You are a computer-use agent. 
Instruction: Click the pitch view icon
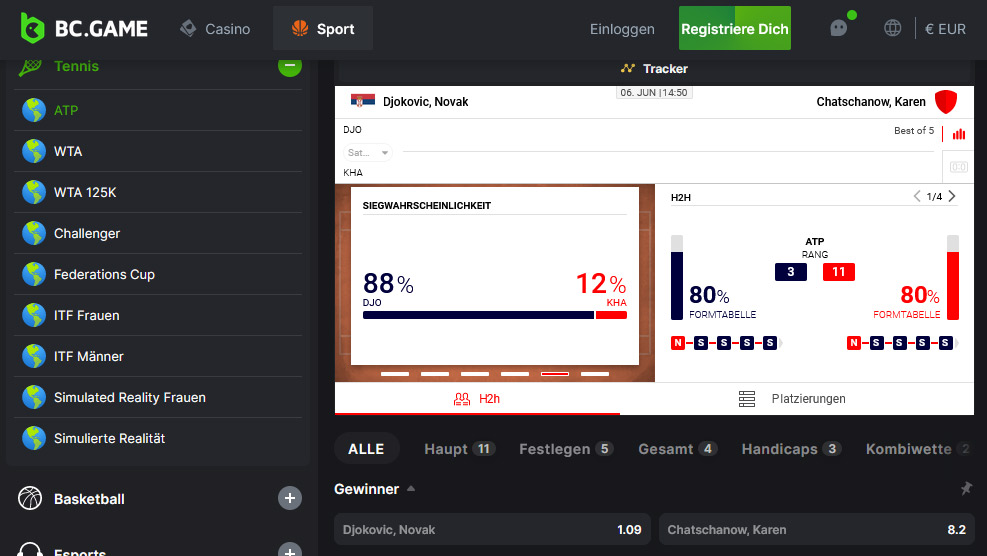[959, 167]
